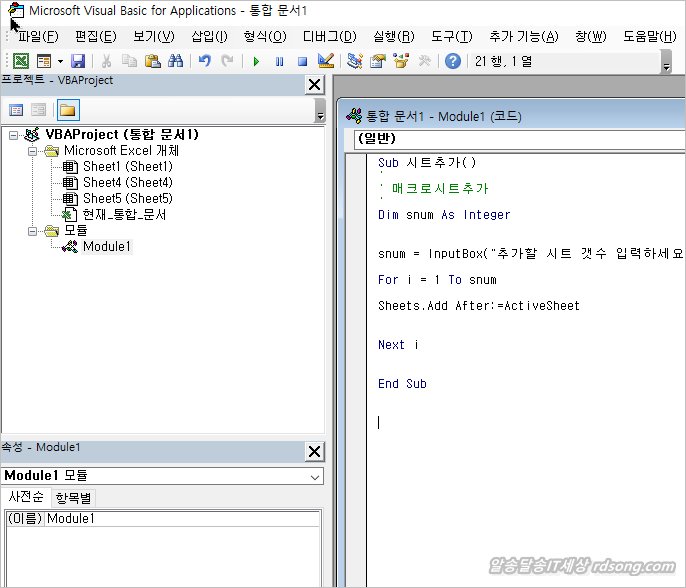The width and height of the screenshot is (686, 588).
Task: Toggle Design Mode icon in the toolbar
Action: [325, 61]
